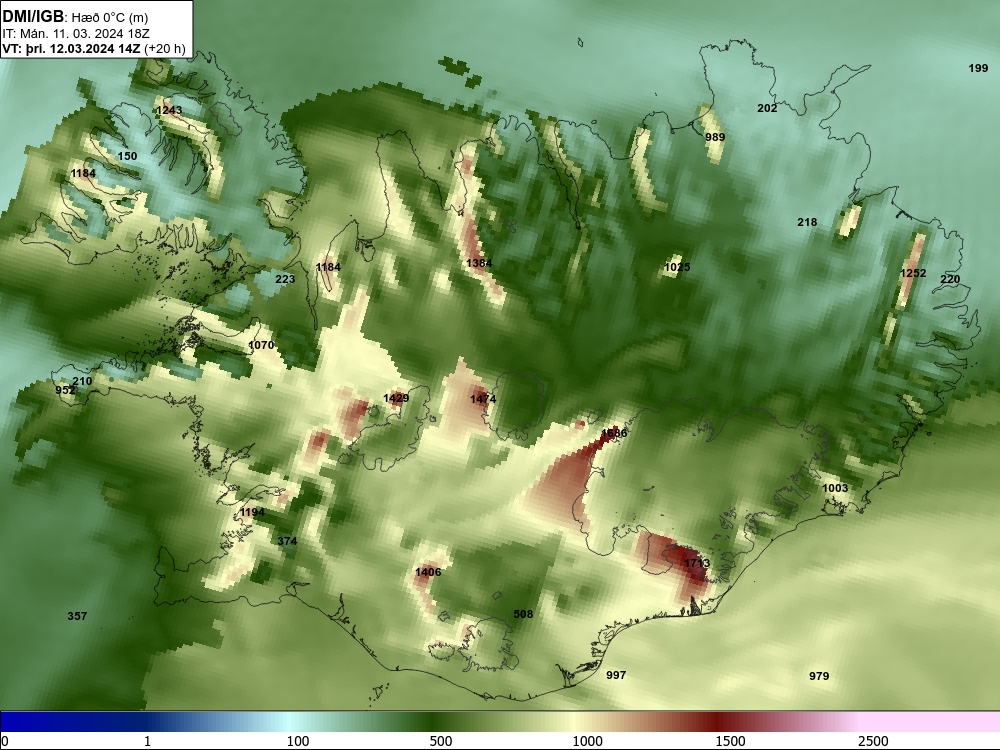Click the 218 label in the east
The height and width of the screenshot is (750, 1000).
tap(807, 223)
